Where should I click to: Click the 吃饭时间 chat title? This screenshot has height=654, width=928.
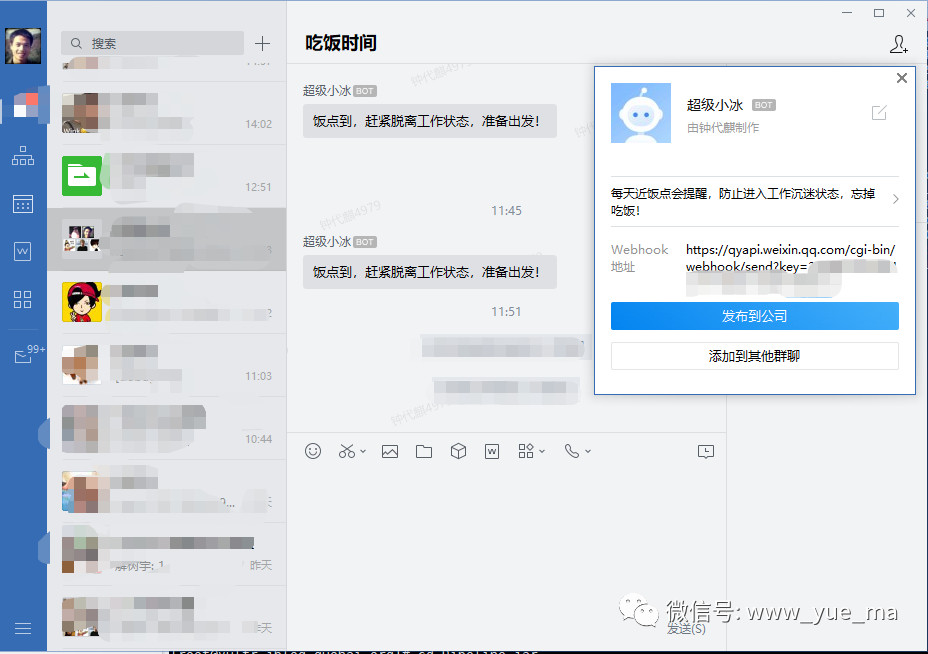click(x=341, y=43)
